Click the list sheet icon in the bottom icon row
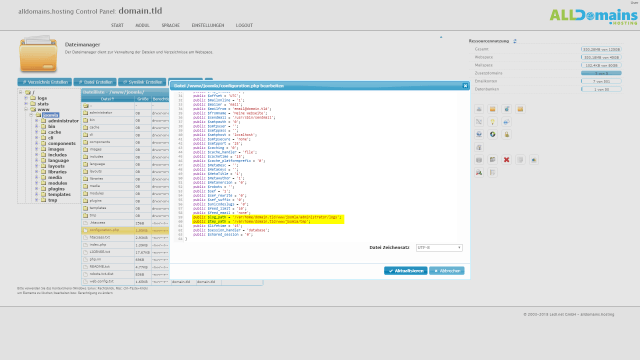 click(493, 172)
